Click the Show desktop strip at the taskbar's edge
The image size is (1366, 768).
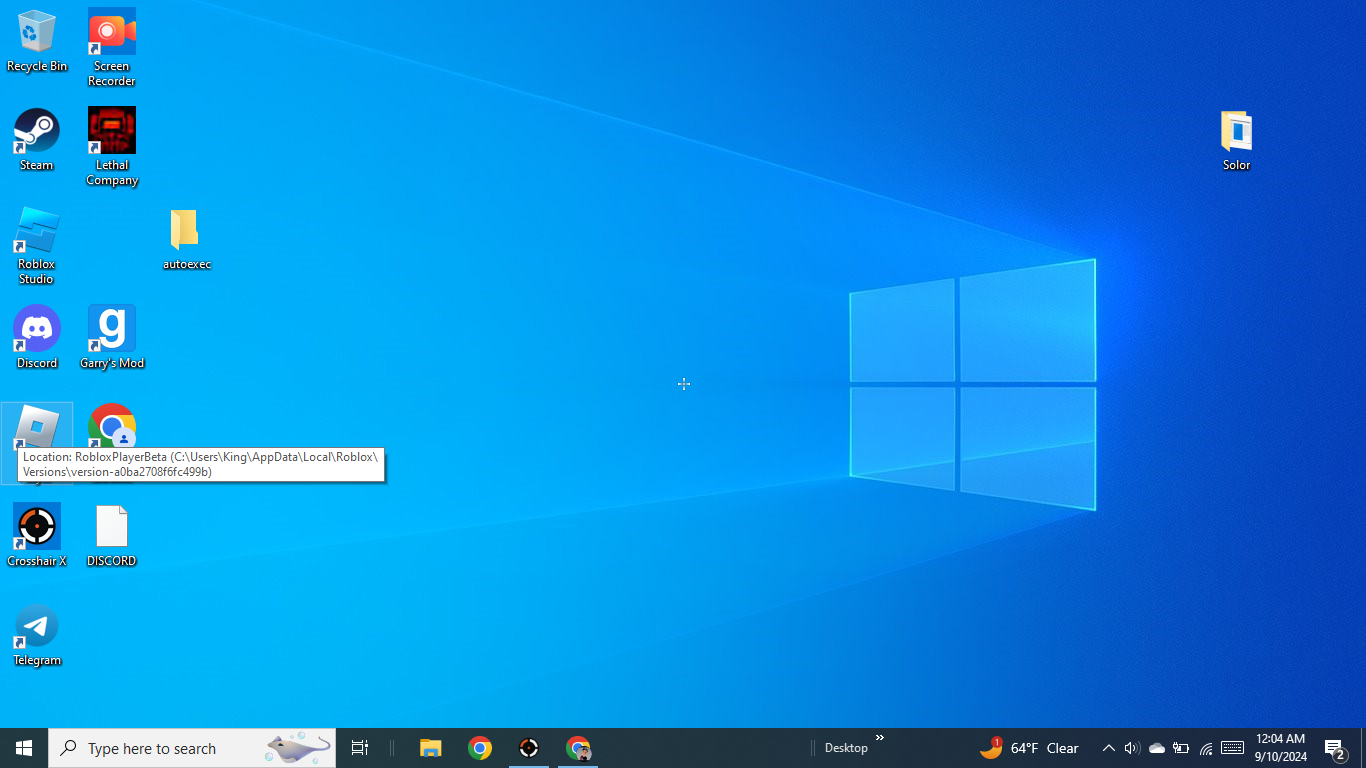[1363, 748]
